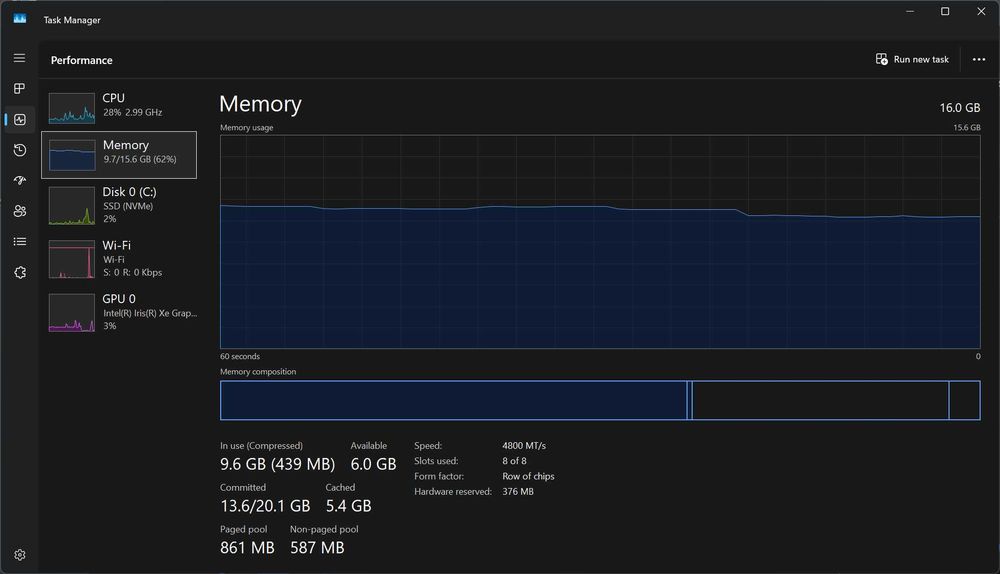This screenshot has width=1000, height=574.
Task: Click the Paged pool value 861 MB
Action: 247,548
